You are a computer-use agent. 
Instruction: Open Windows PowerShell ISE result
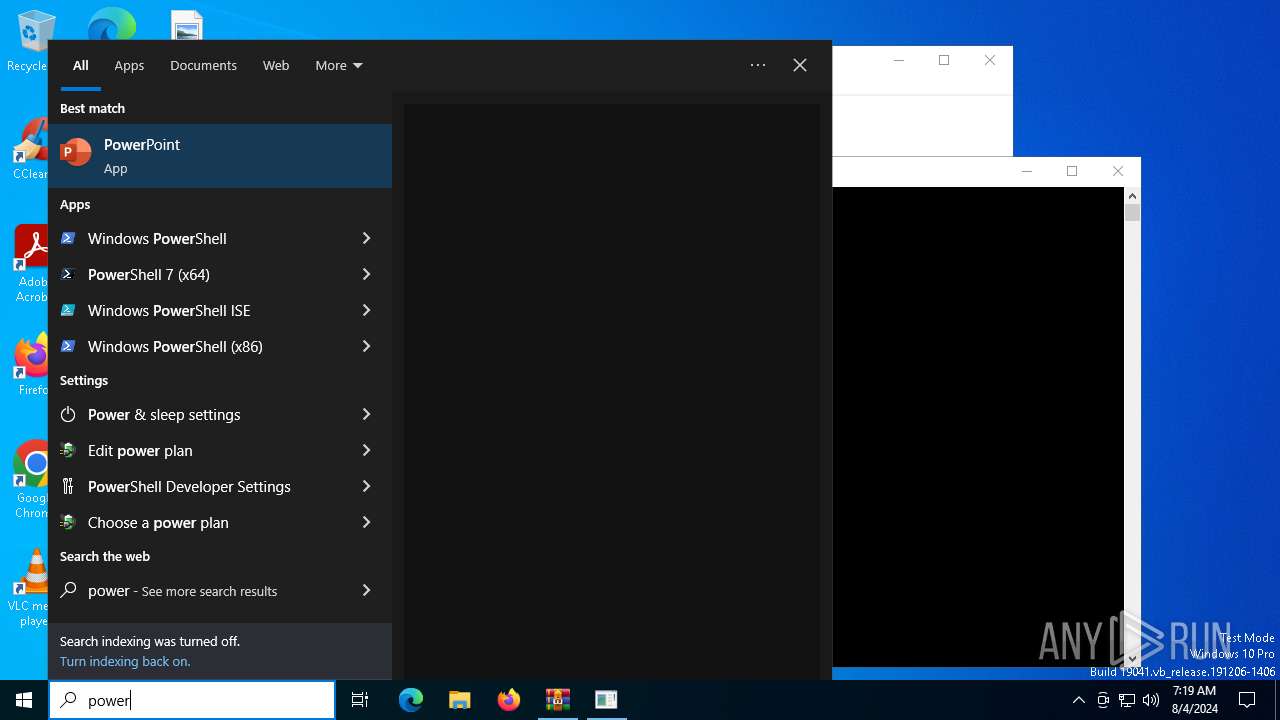[202, 310]
